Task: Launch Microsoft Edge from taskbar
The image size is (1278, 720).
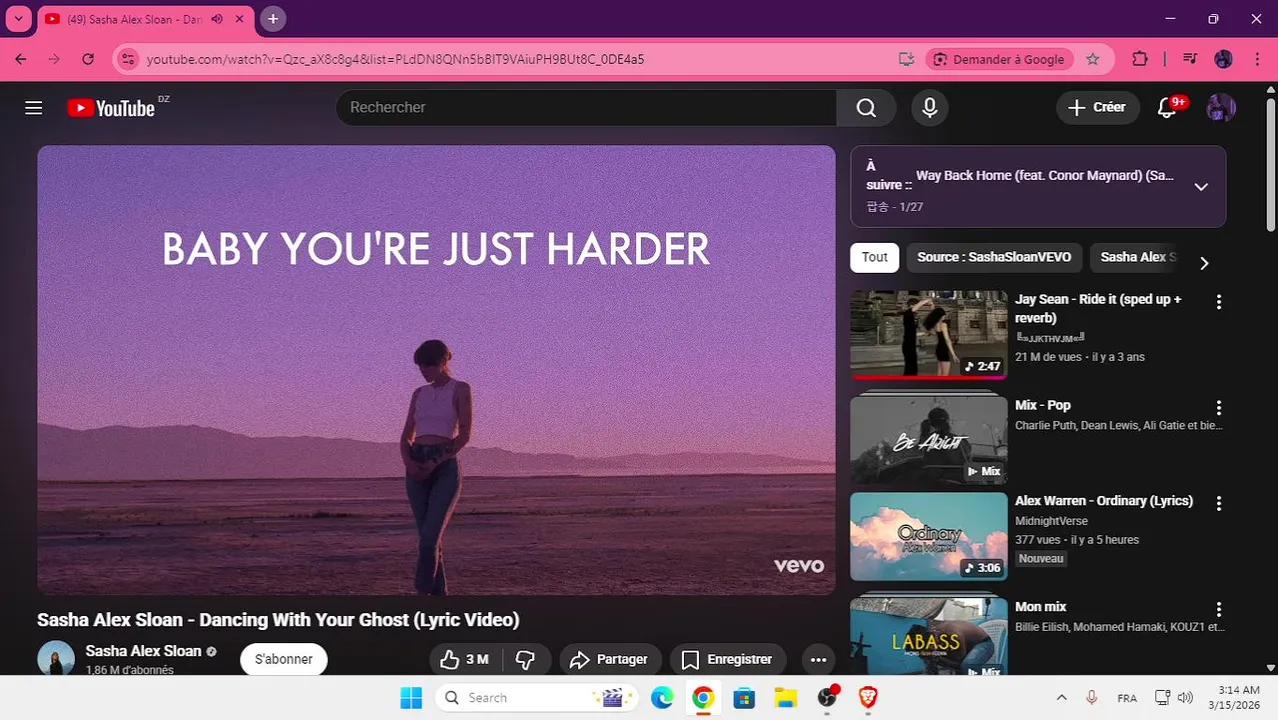Action: tap(662, 698)
